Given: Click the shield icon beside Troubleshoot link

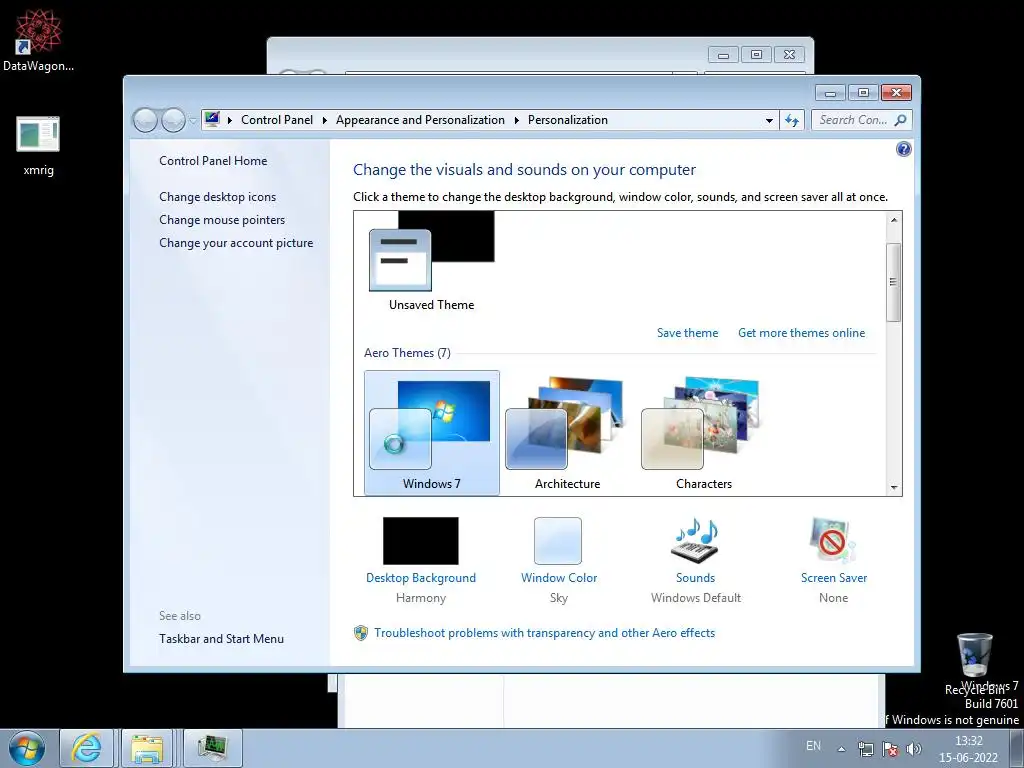Looking at the screenshot, I should [x=360, y=633].
